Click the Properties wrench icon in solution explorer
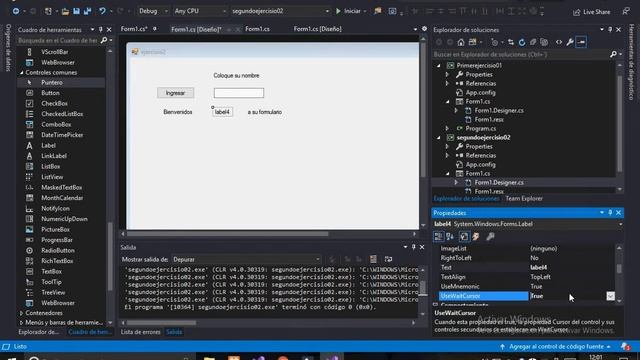Screen dimensions: 640x360 (570, 42)
